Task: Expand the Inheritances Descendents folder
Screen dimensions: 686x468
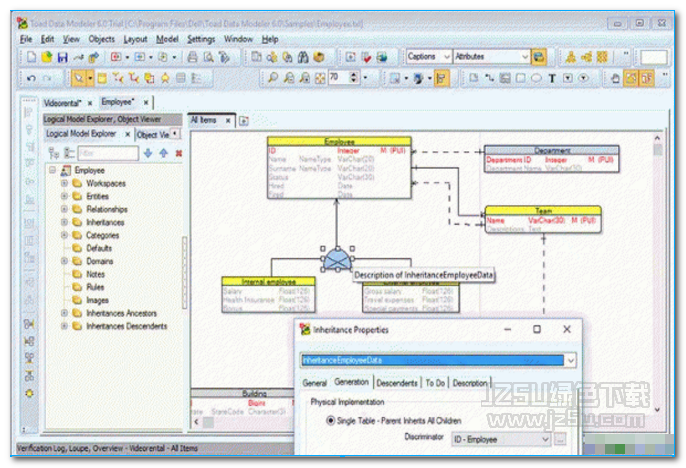Action: (64, 326)
